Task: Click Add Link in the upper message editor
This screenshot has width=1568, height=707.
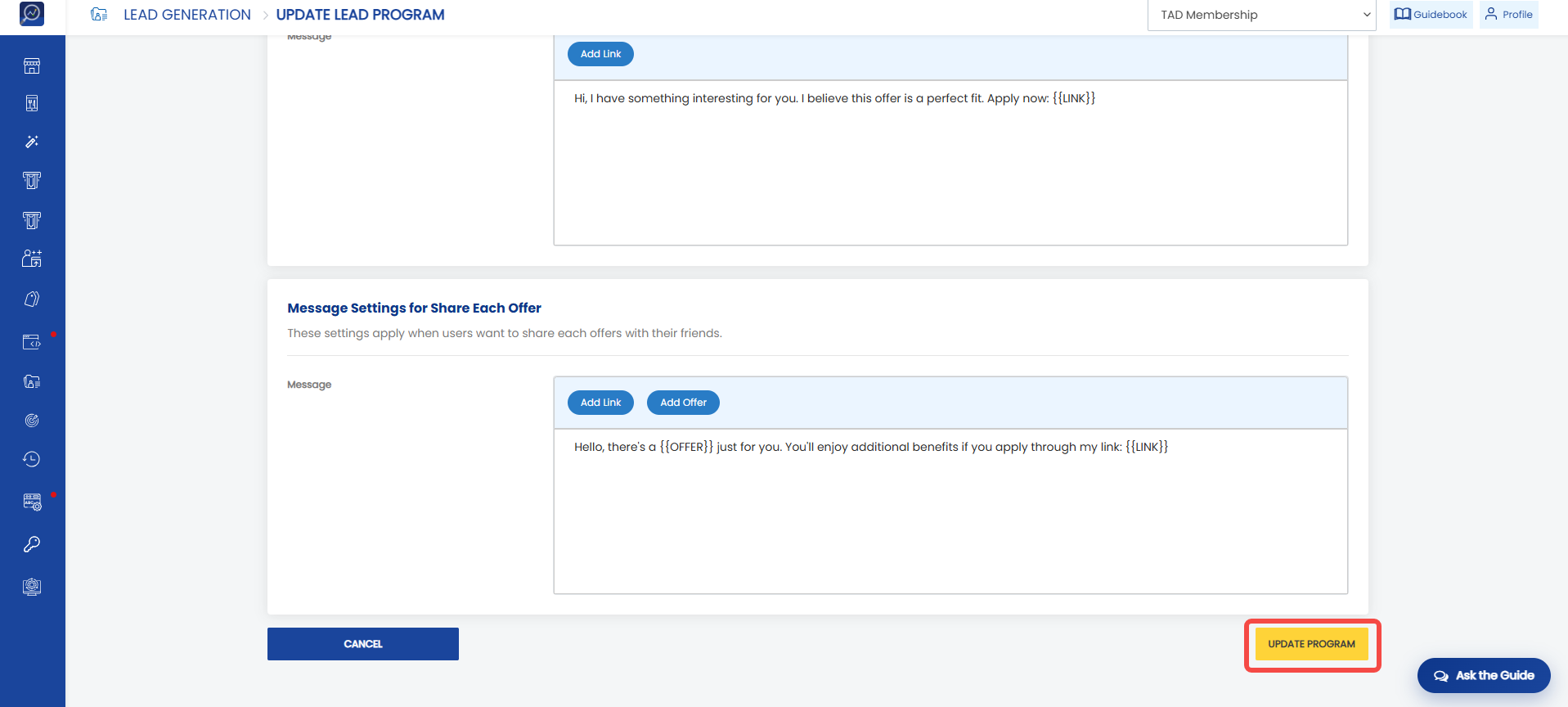Action: click(x=601, y=54)
